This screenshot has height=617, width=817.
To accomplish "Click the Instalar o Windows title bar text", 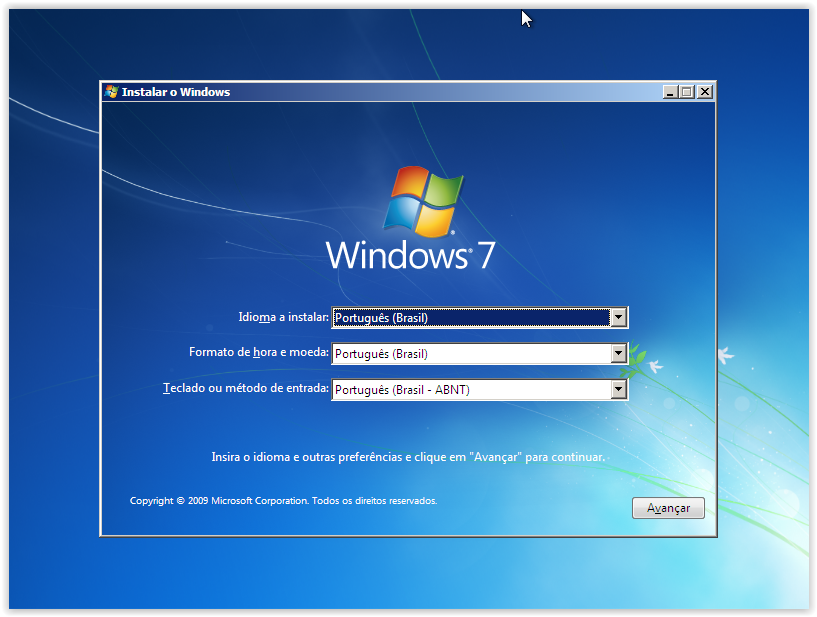I will pyautogui.click(x=176, y=92).
